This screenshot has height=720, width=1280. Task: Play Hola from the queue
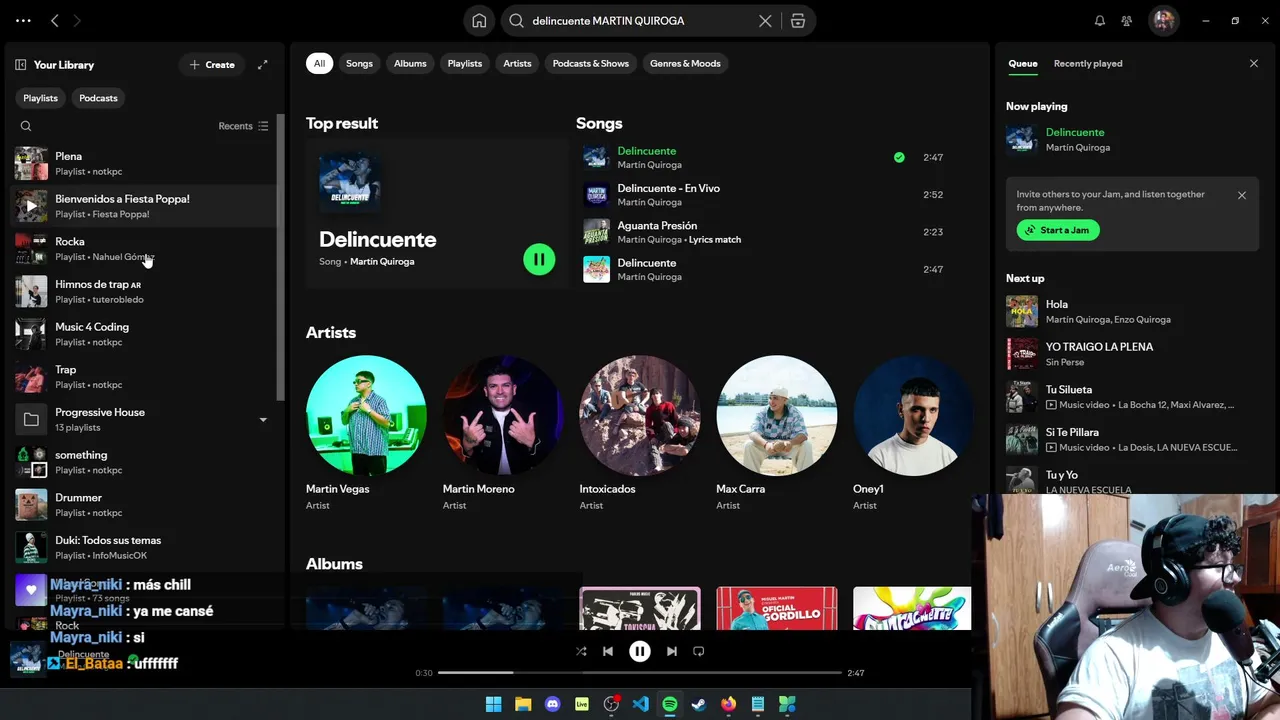pyautogui.click(x=1130, y=311)
